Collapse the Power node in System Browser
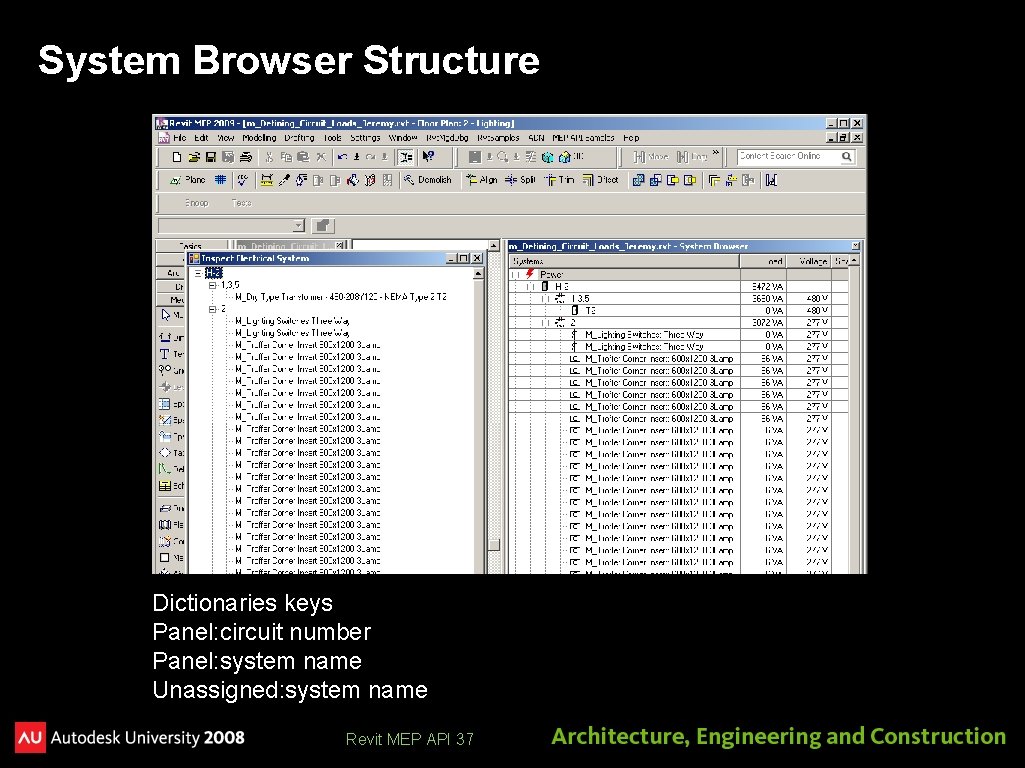 (516, 275)
